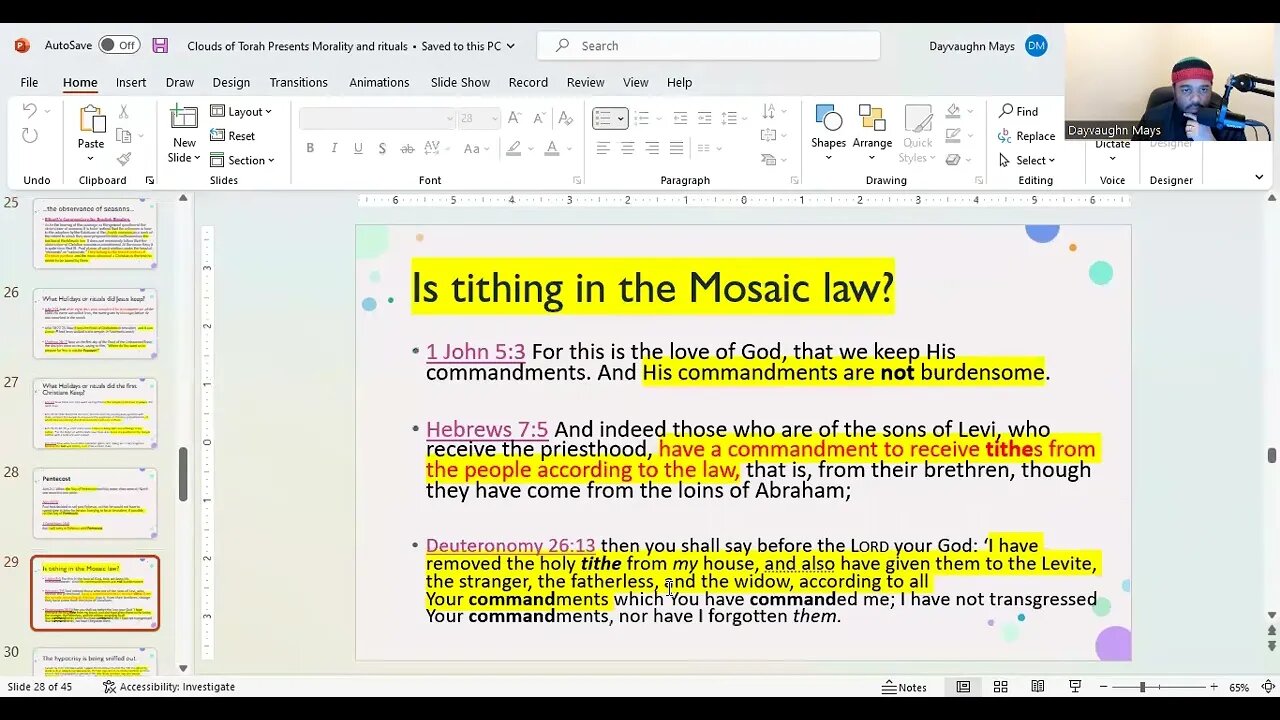Click the Line Spacing icon
1280x720 pixels.
tap(729, 118)
